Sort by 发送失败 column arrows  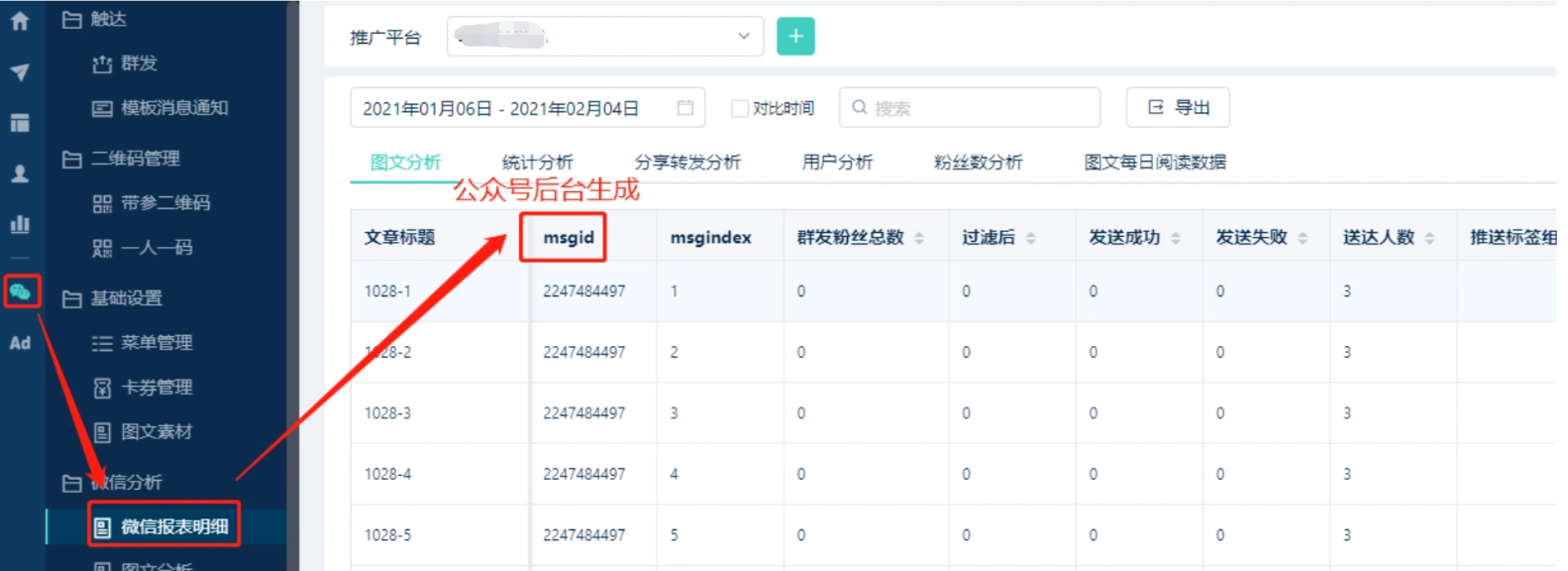point(1303,238)
